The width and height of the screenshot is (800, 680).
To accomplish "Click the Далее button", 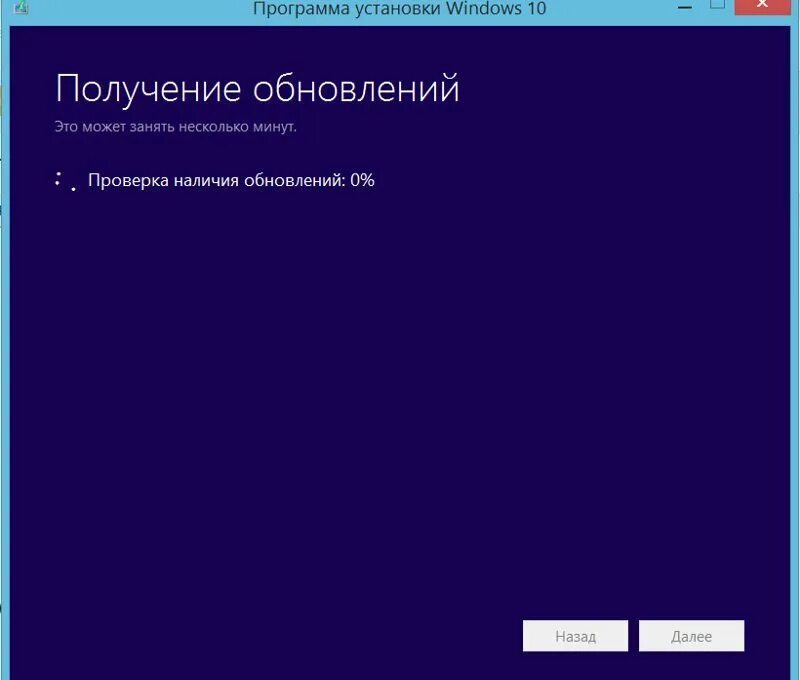I will pos(691,636).
